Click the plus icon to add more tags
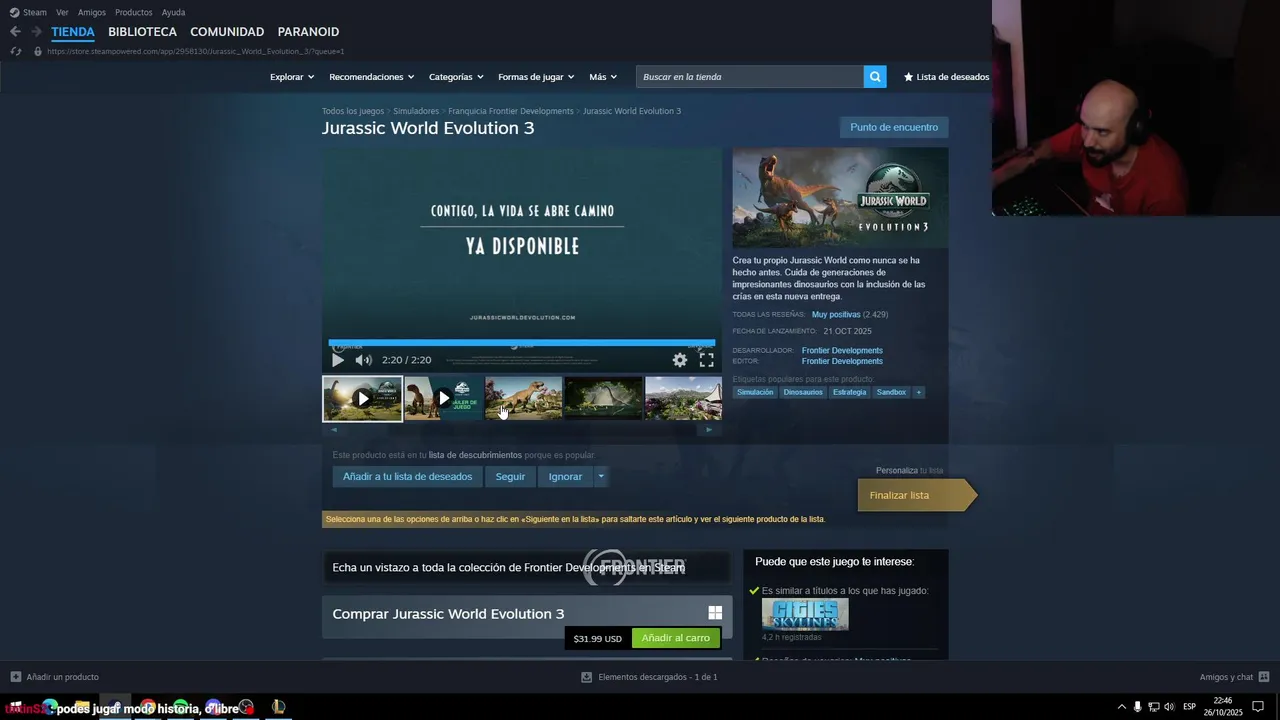Image resolution: width=1280 pixels, height=720 pixels. pyautogui.click(x=919, y=392)
